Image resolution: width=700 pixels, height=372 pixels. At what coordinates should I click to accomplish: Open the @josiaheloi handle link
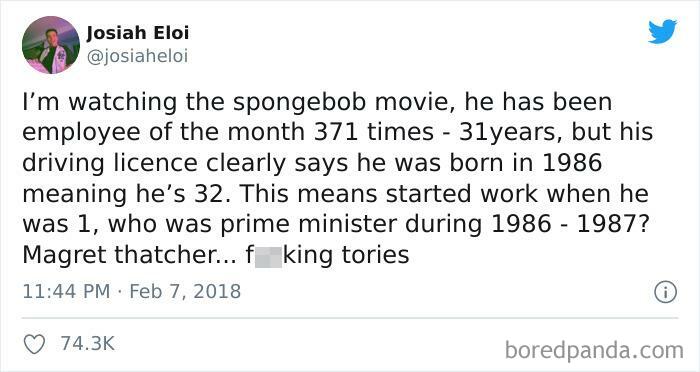point(137,57)
